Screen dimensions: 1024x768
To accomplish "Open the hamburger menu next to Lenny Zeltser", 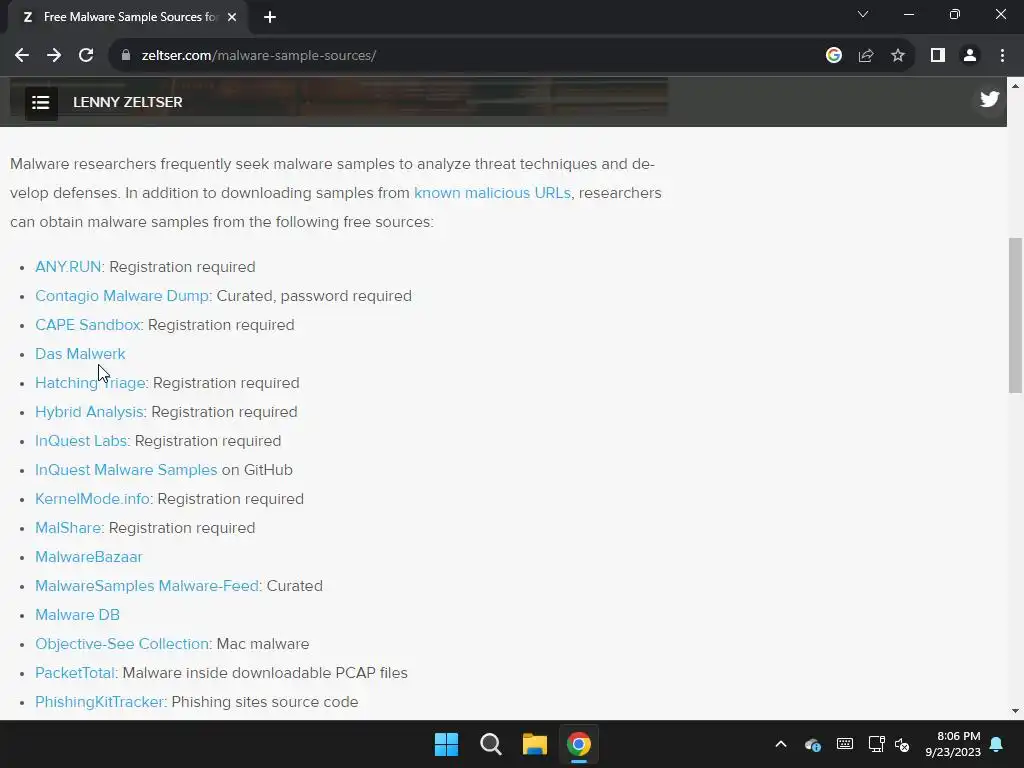I will pos(40,103).
